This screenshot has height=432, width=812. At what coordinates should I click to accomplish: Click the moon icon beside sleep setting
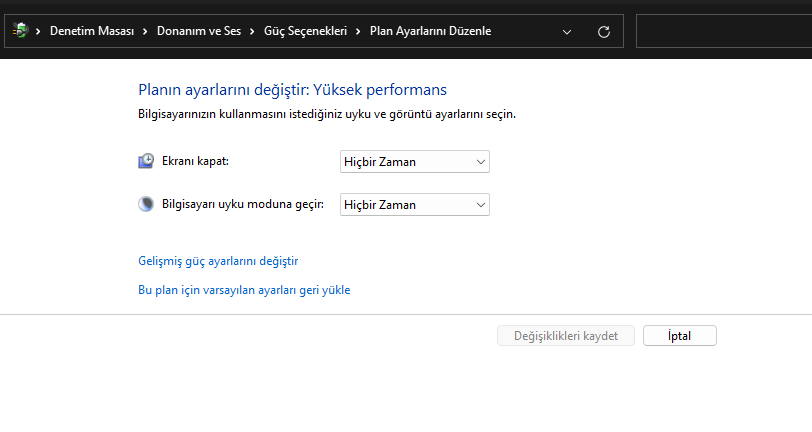tap(146, 204)
